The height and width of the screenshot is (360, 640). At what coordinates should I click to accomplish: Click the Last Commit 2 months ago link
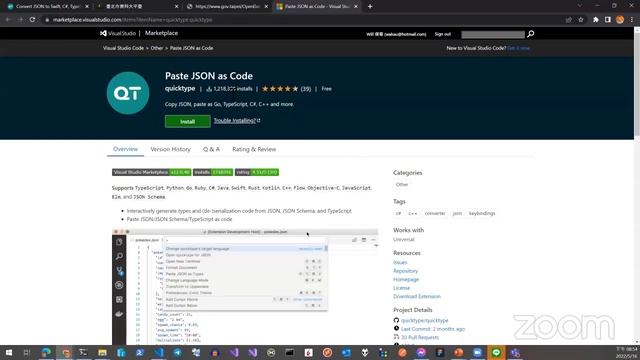(x=433, y=329)
